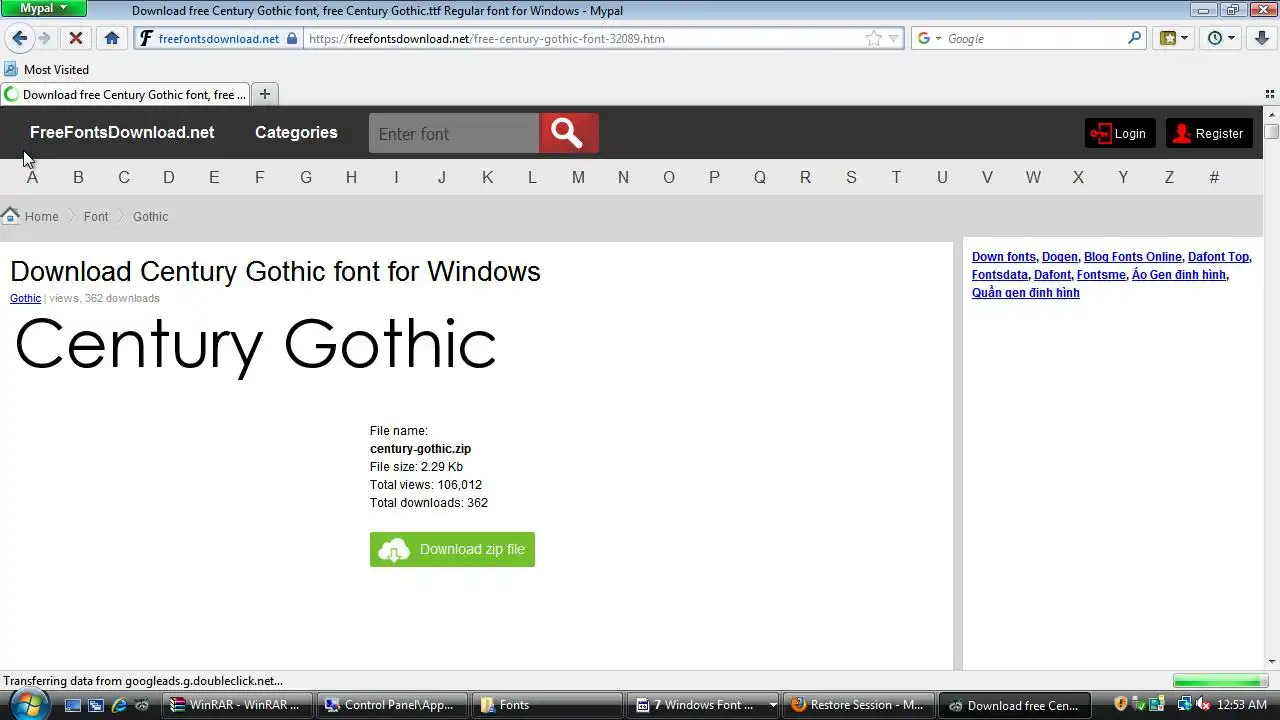
Task: Click the Enter font search field
Action: click(x=454, y=133)
